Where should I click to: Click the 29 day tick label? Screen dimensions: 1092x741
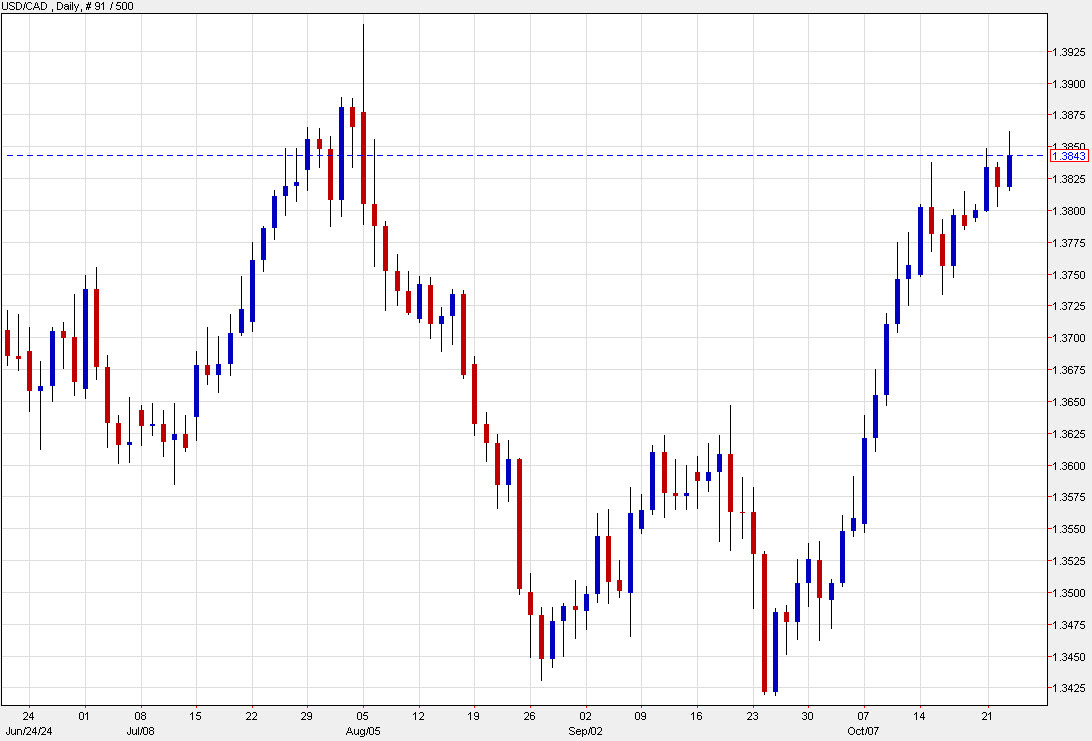pos(307,716)
